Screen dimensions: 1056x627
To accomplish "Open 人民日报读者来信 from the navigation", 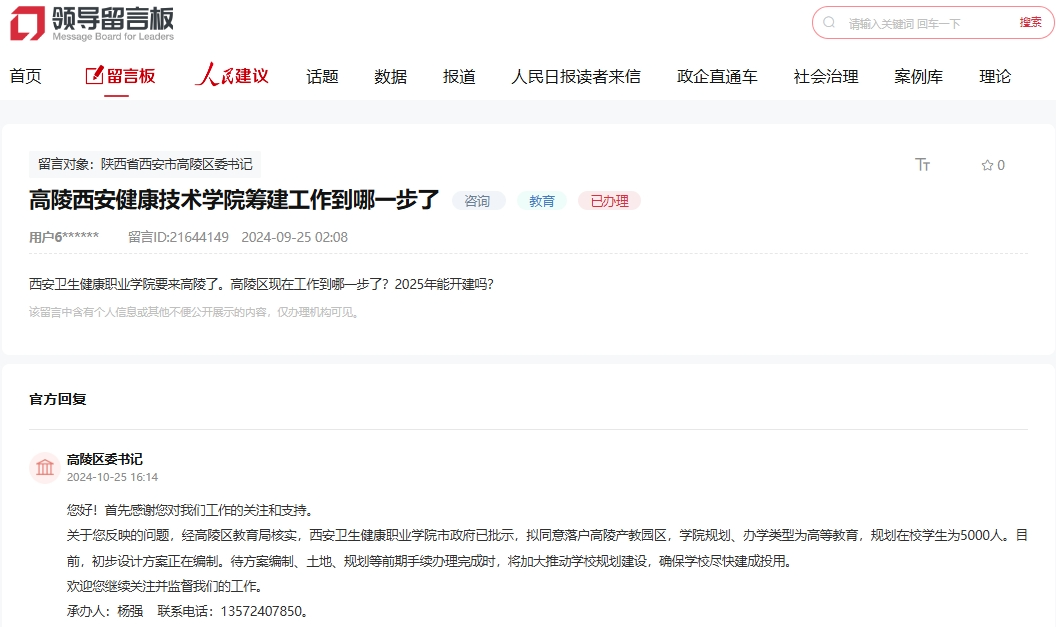I will [x=575, y=75].
